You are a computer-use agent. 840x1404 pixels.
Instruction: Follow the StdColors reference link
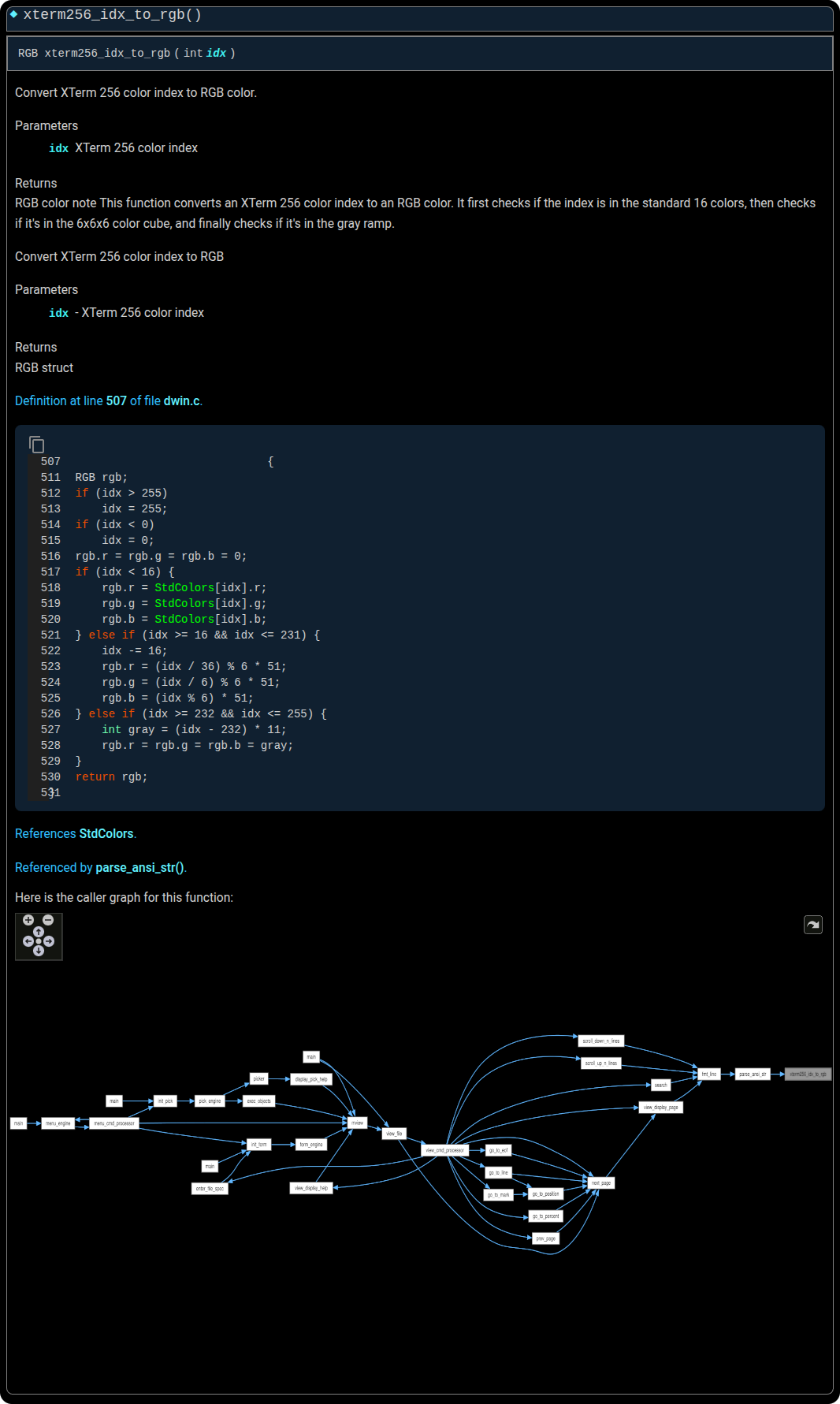(106, 833)
